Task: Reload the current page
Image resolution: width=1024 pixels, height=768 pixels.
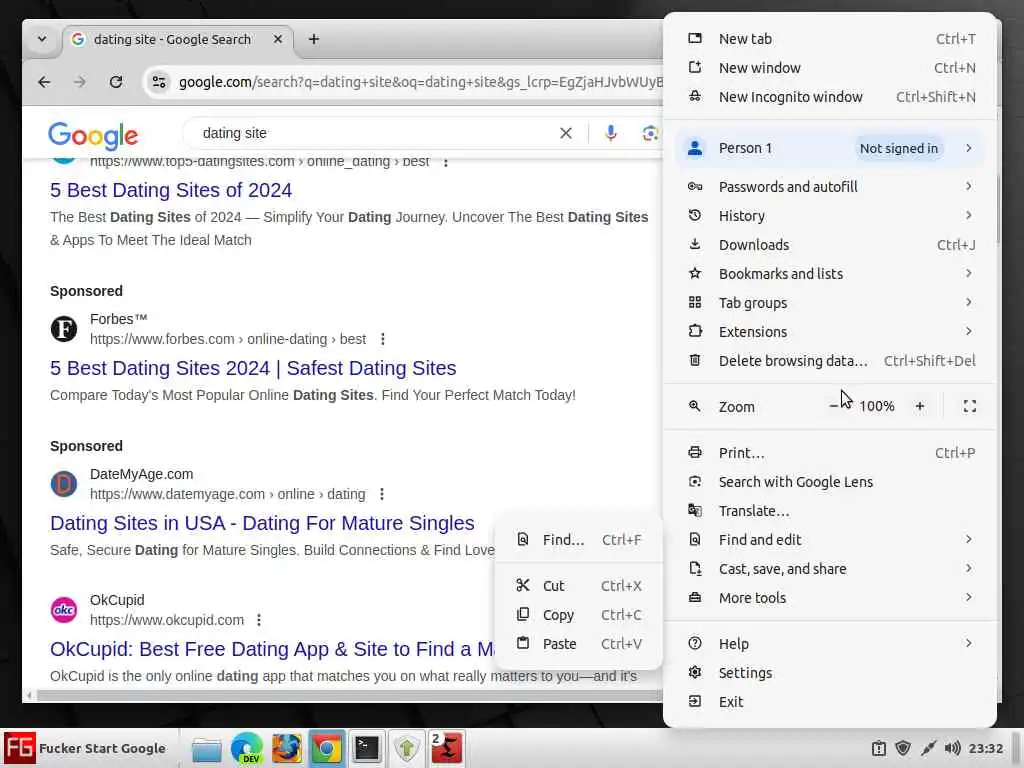Action: 116,82
